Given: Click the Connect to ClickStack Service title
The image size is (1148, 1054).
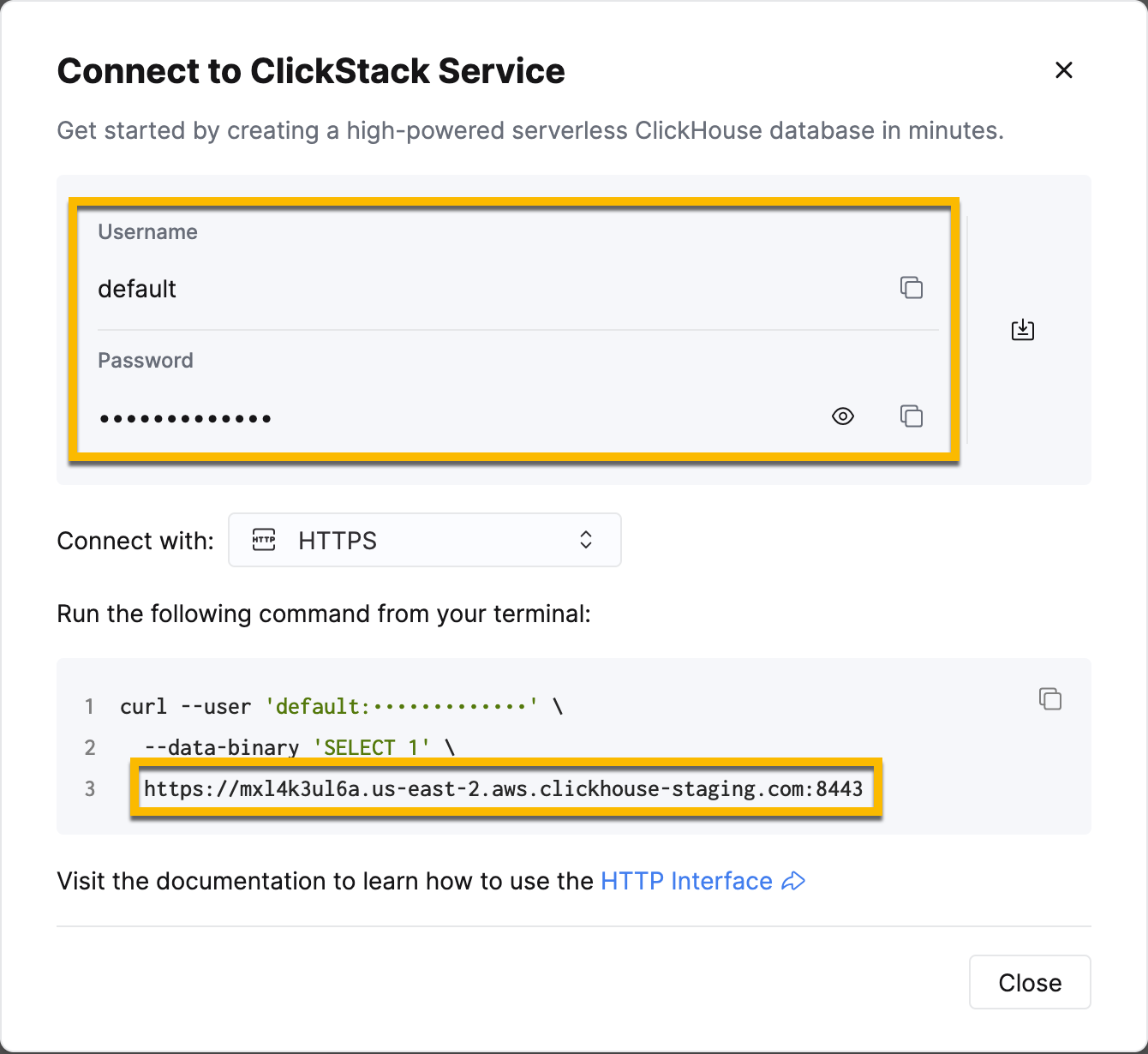Looking at the screenshot, I should [x=310, y=70].
